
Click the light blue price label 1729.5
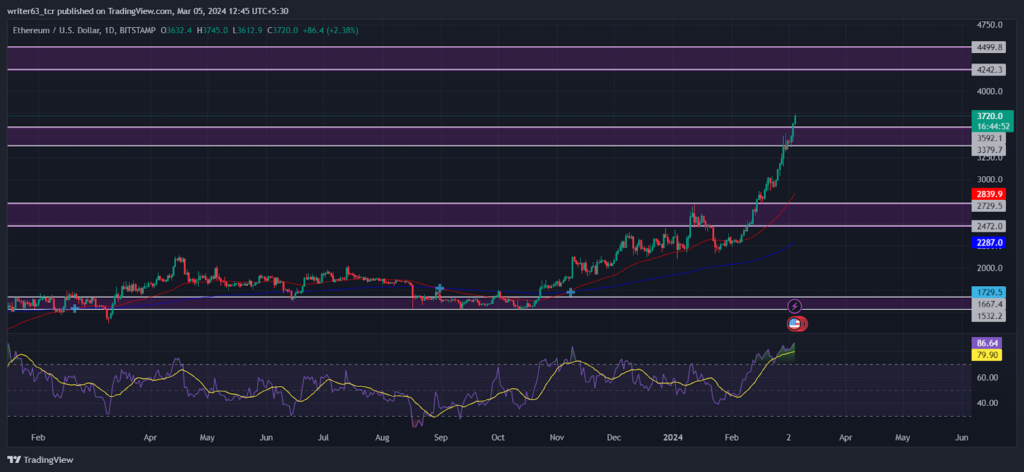(x=989, y=292)
